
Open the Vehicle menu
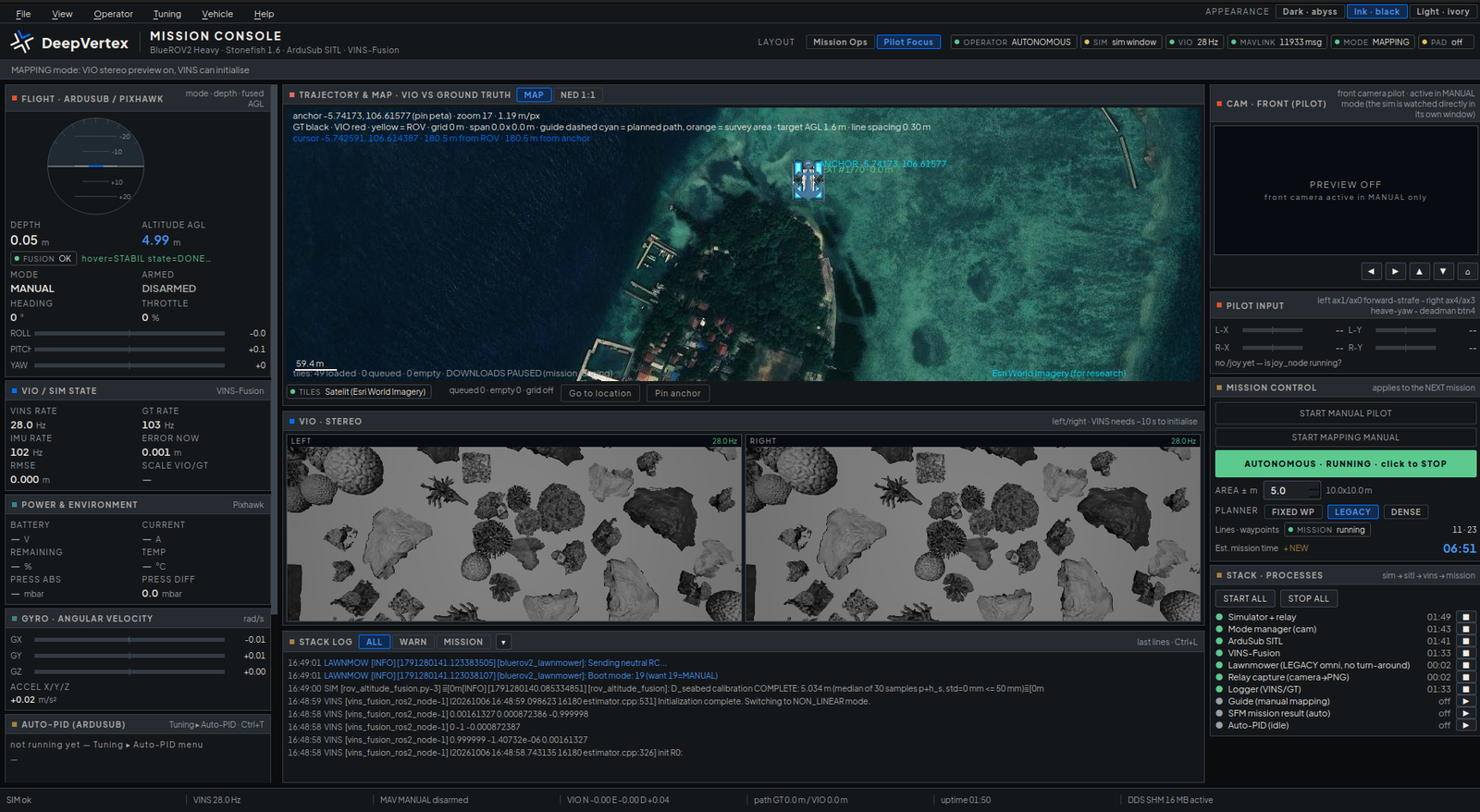coord(217,14)
